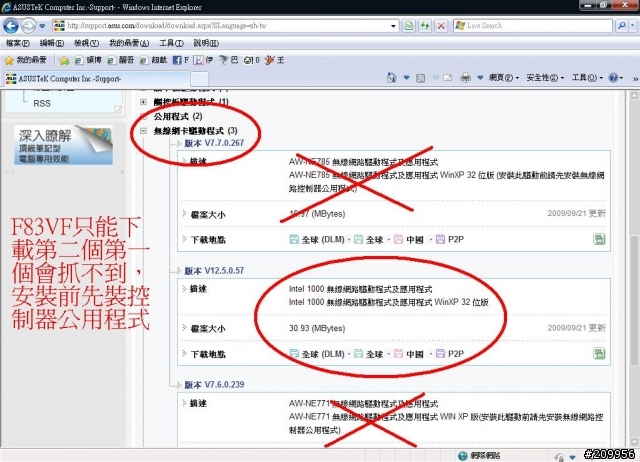The image size is (640, 462).
Task: Click the browser Back arrow button
Action: 11,26
